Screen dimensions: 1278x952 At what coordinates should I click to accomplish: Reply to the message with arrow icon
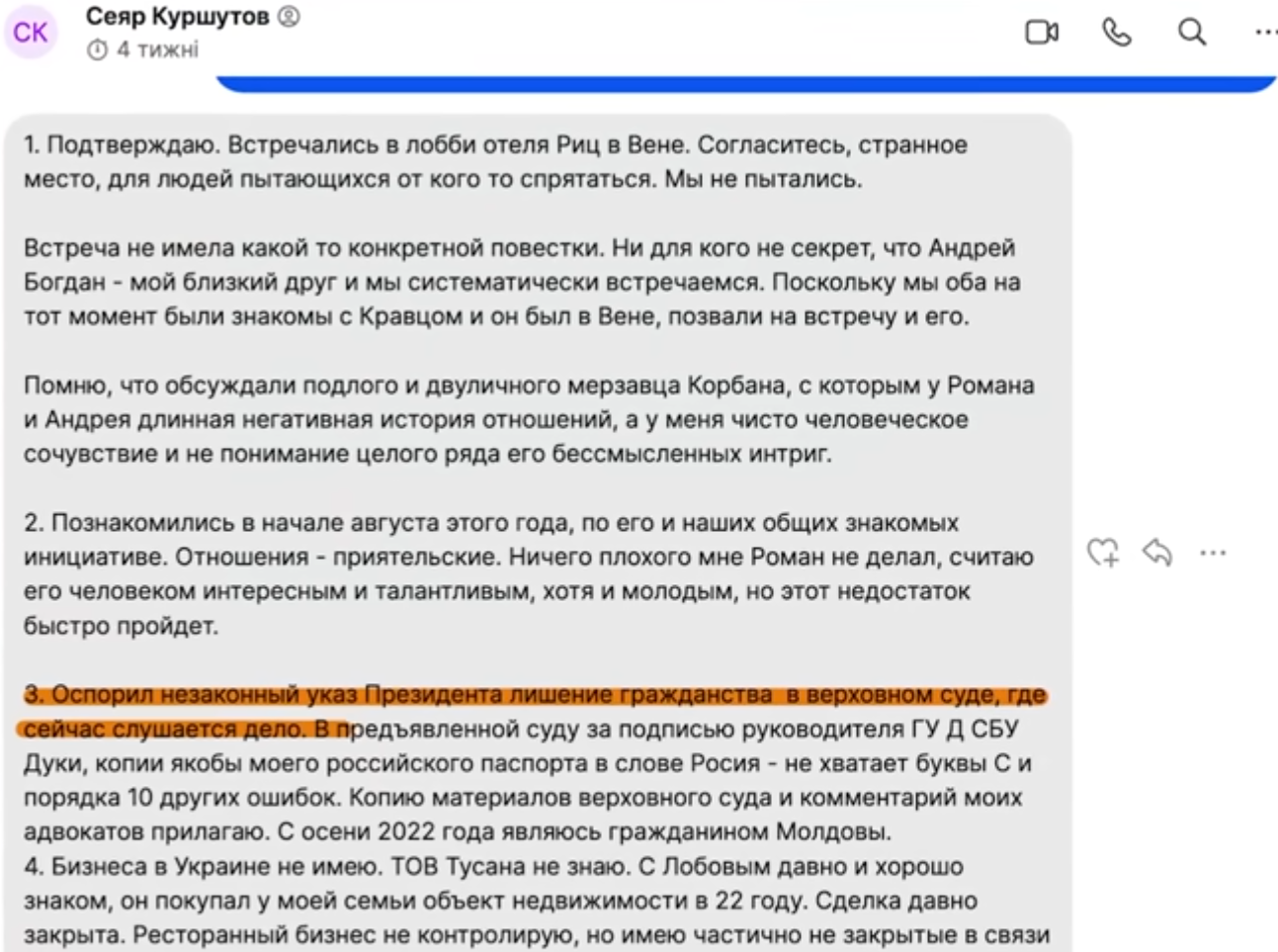coord(1157,553)
